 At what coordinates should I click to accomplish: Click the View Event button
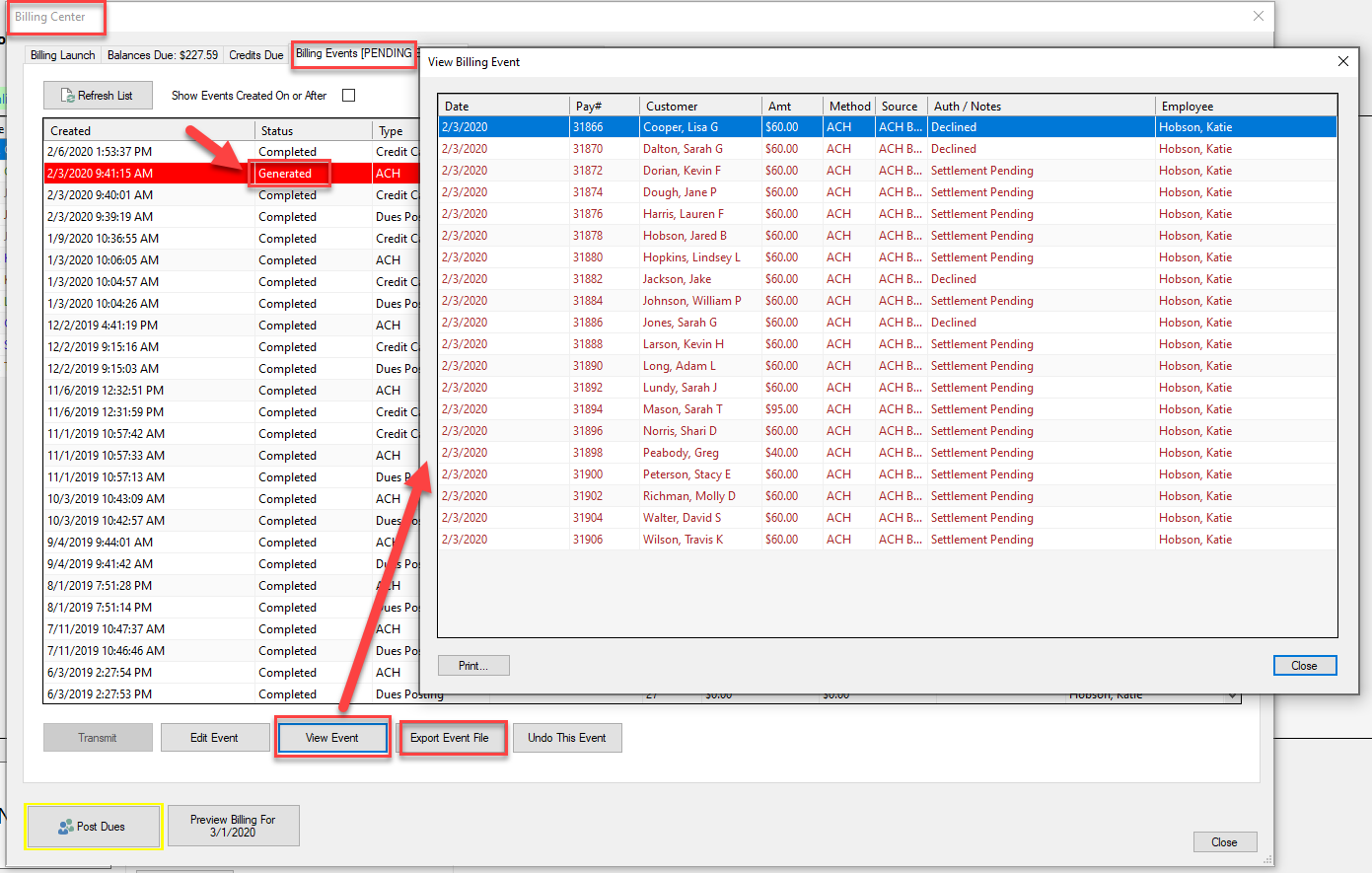pos(332,738)
